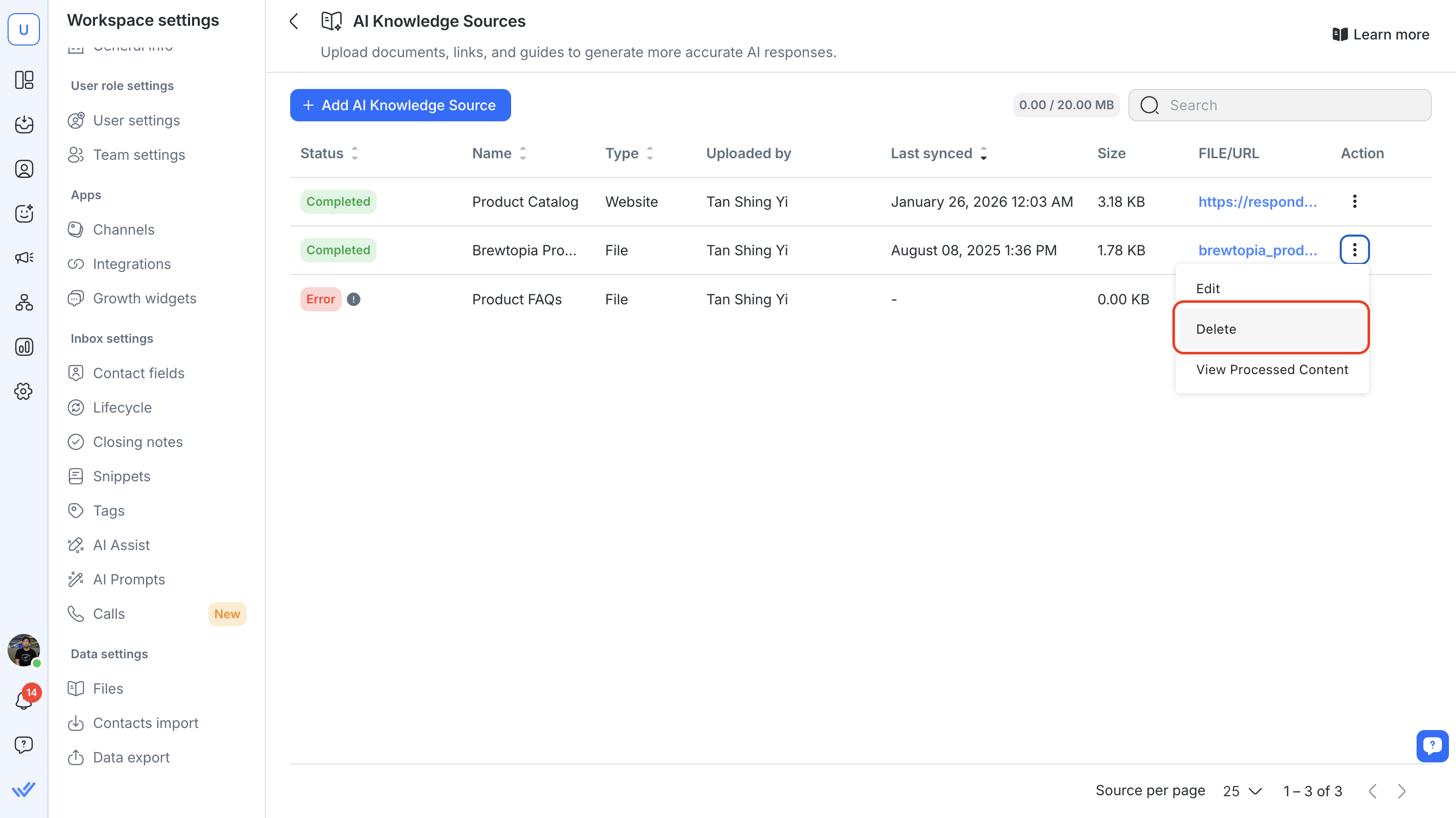Go to next page of sources
1456x818 pixels.
1402,791
